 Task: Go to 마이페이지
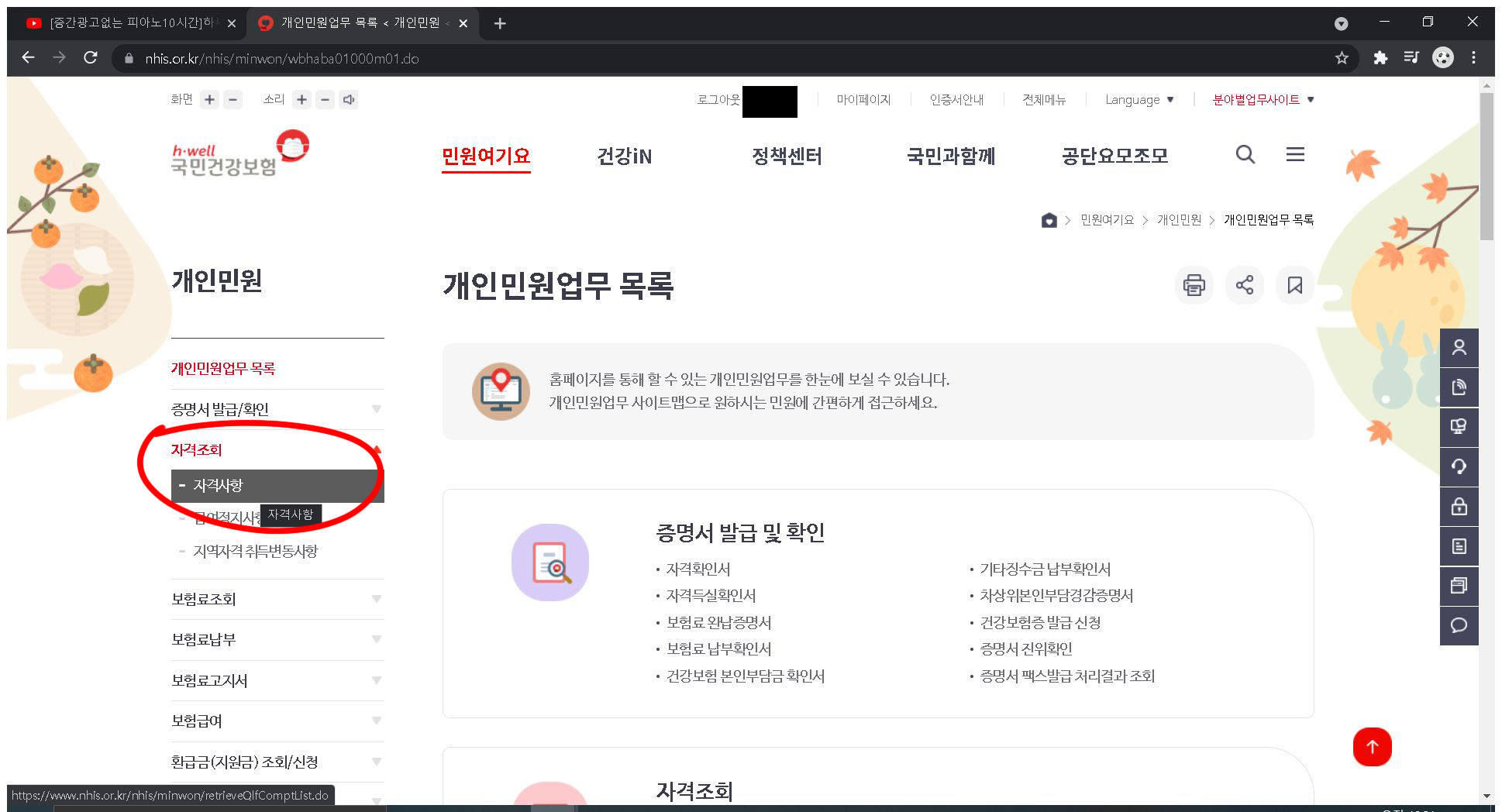coord(863,99)
